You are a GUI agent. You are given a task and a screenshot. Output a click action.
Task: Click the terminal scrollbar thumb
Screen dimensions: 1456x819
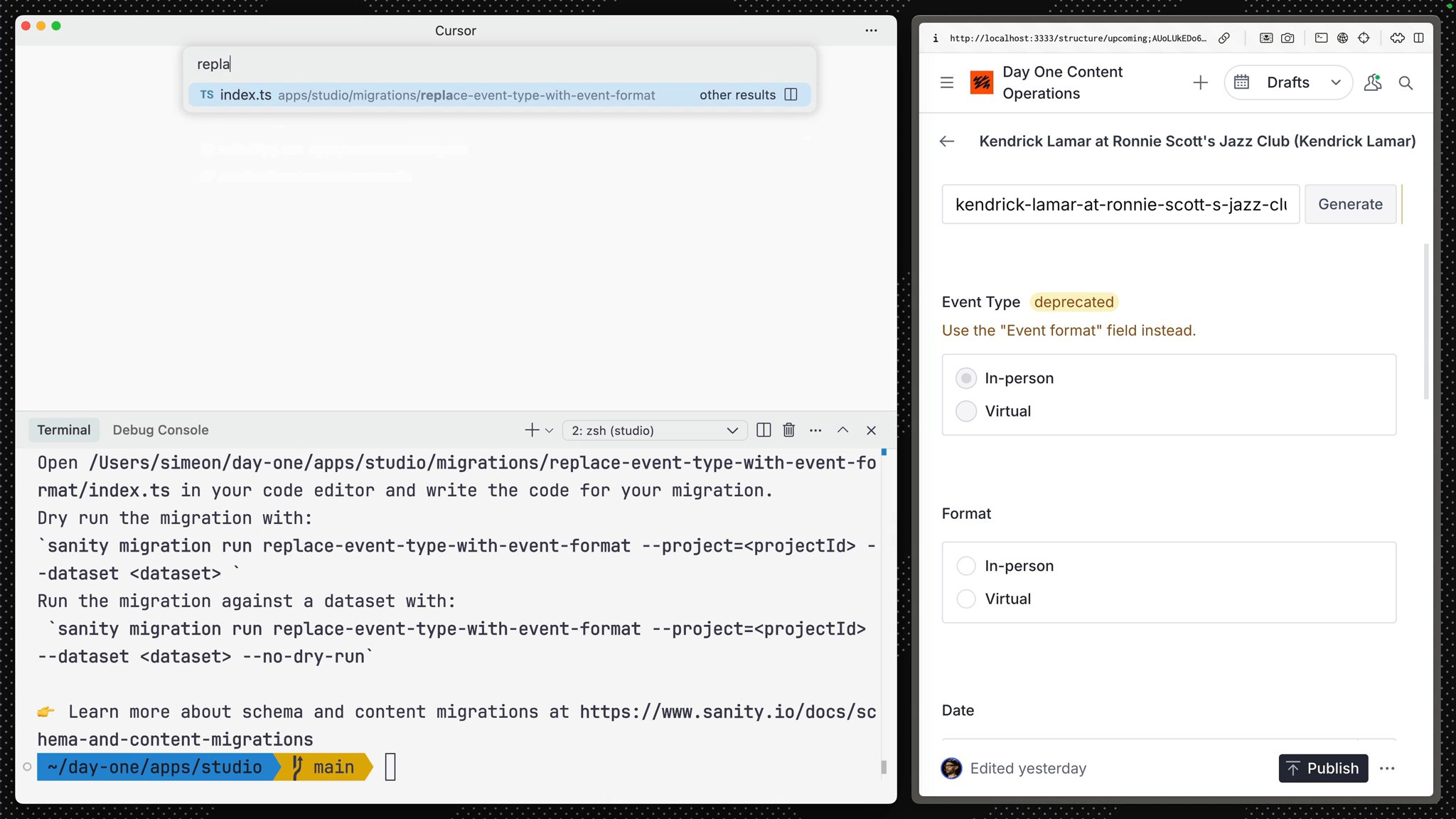point(884,767)
